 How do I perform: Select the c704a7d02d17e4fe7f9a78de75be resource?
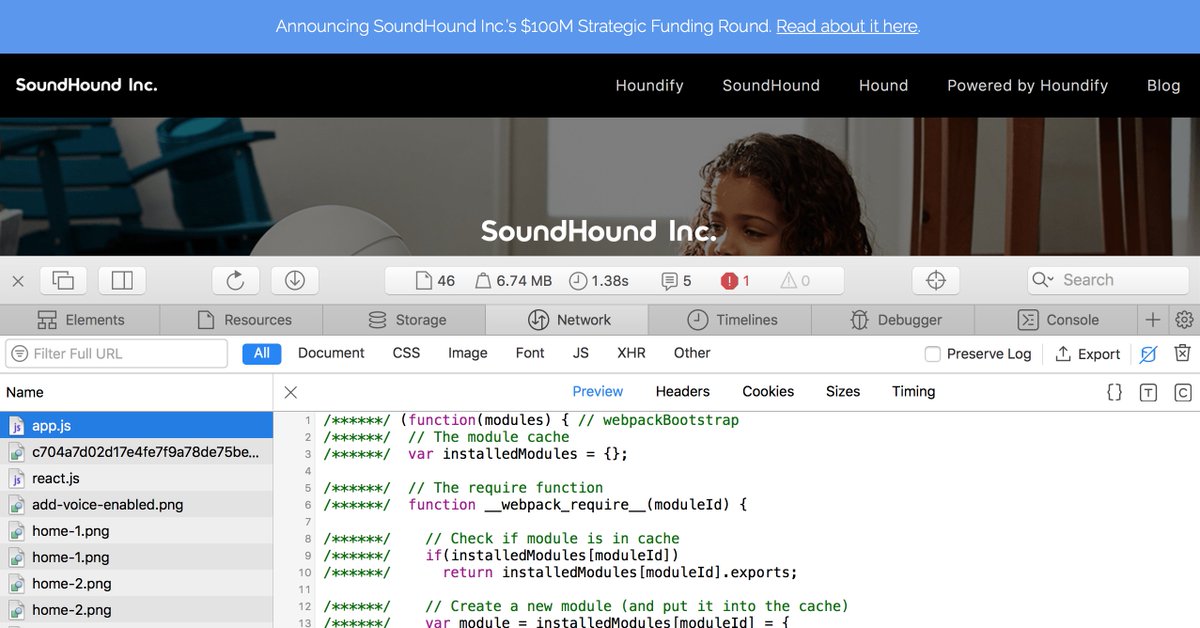coord(136,452)
